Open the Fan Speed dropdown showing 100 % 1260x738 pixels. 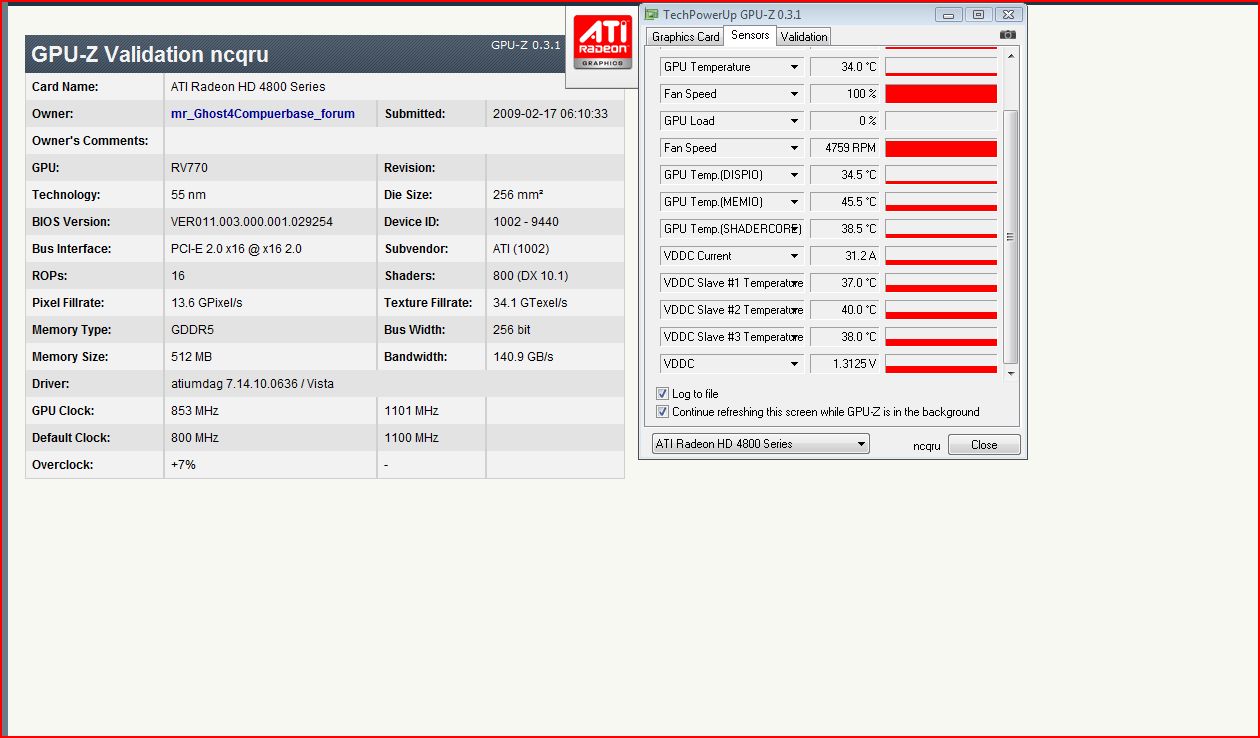794,94
